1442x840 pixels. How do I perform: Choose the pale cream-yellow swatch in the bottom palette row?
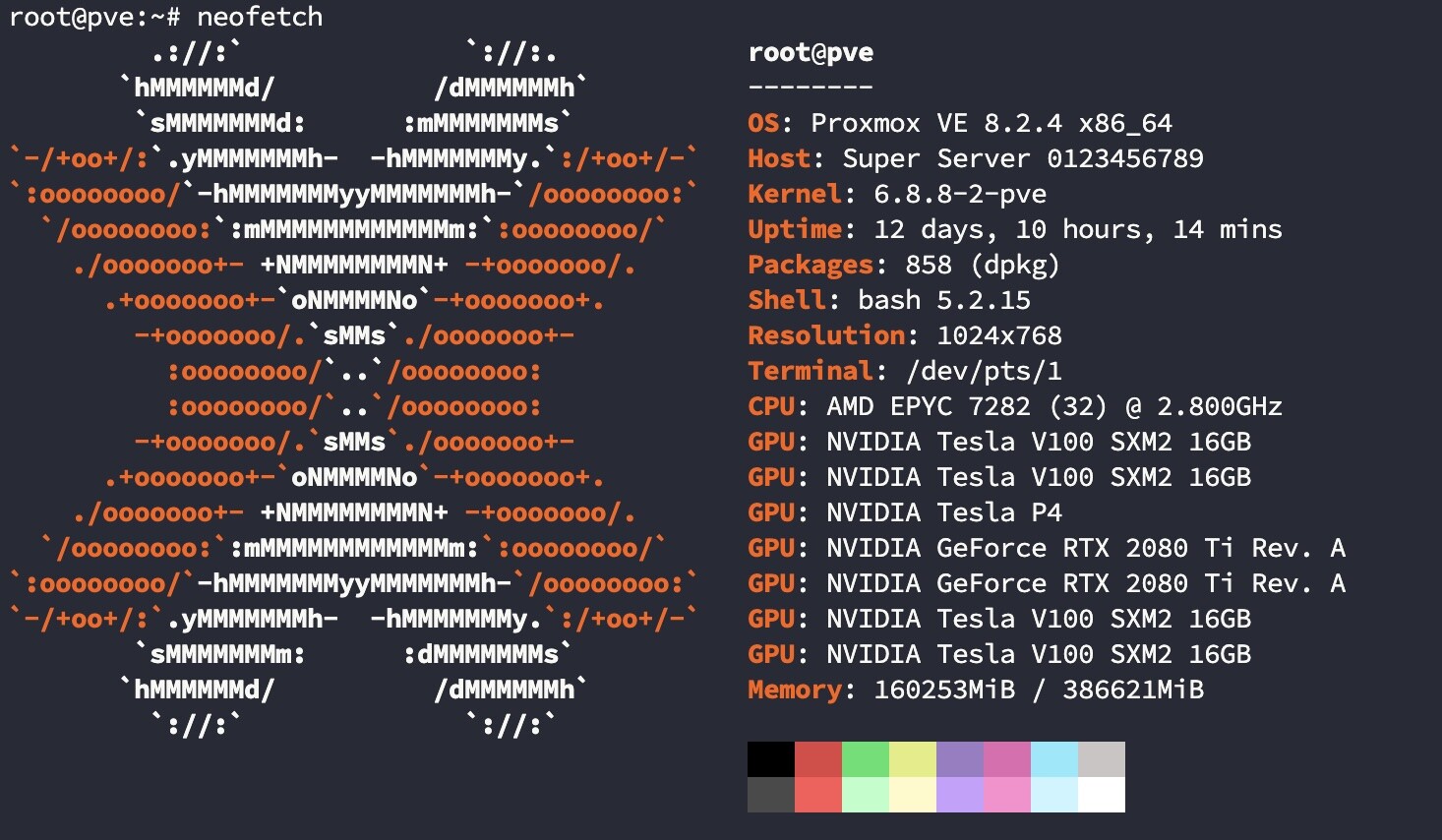(913, 795)
